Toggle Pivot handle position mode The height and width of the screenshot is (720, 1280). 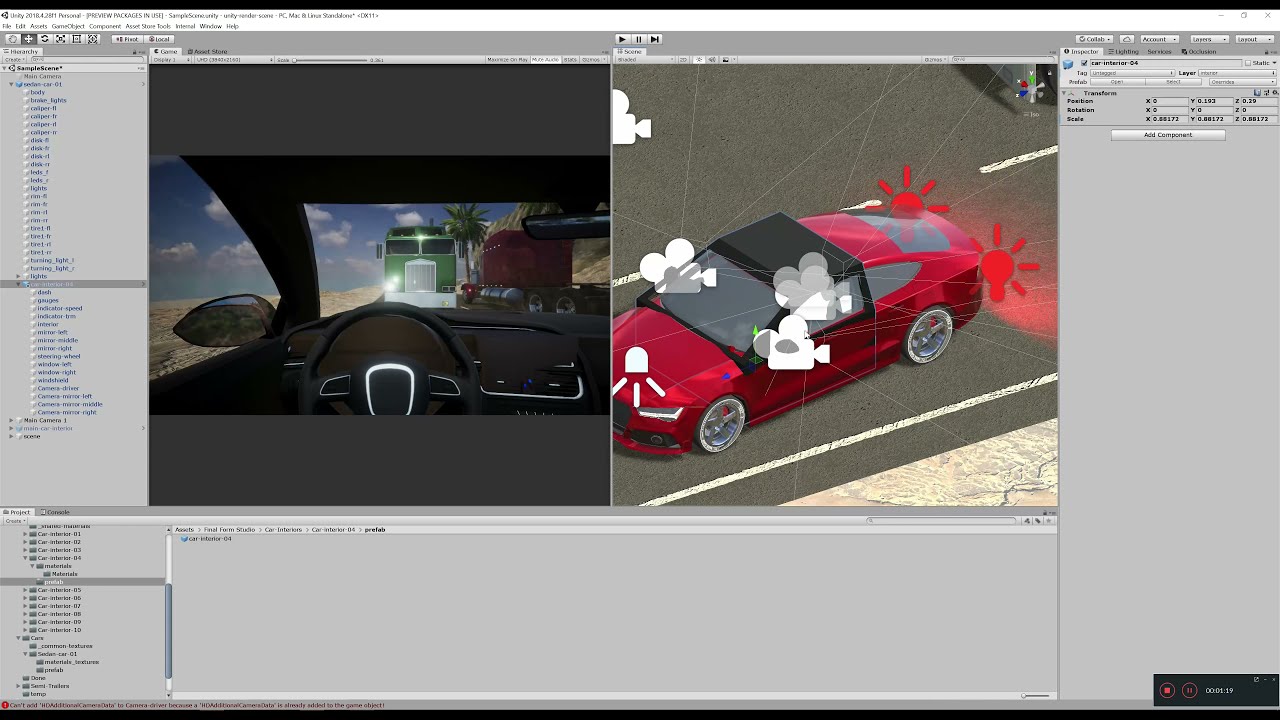click(x=126, y=39)
